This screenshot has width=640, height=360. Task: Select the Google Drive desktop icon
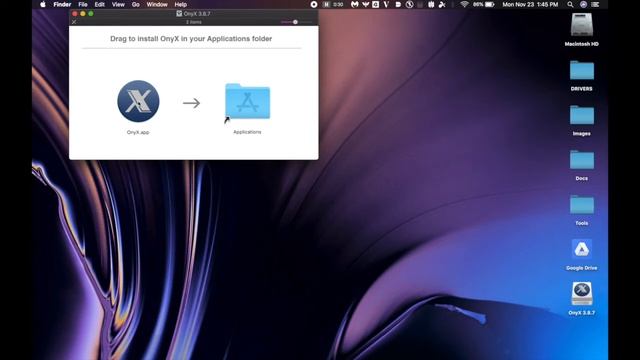click(582, 249)
